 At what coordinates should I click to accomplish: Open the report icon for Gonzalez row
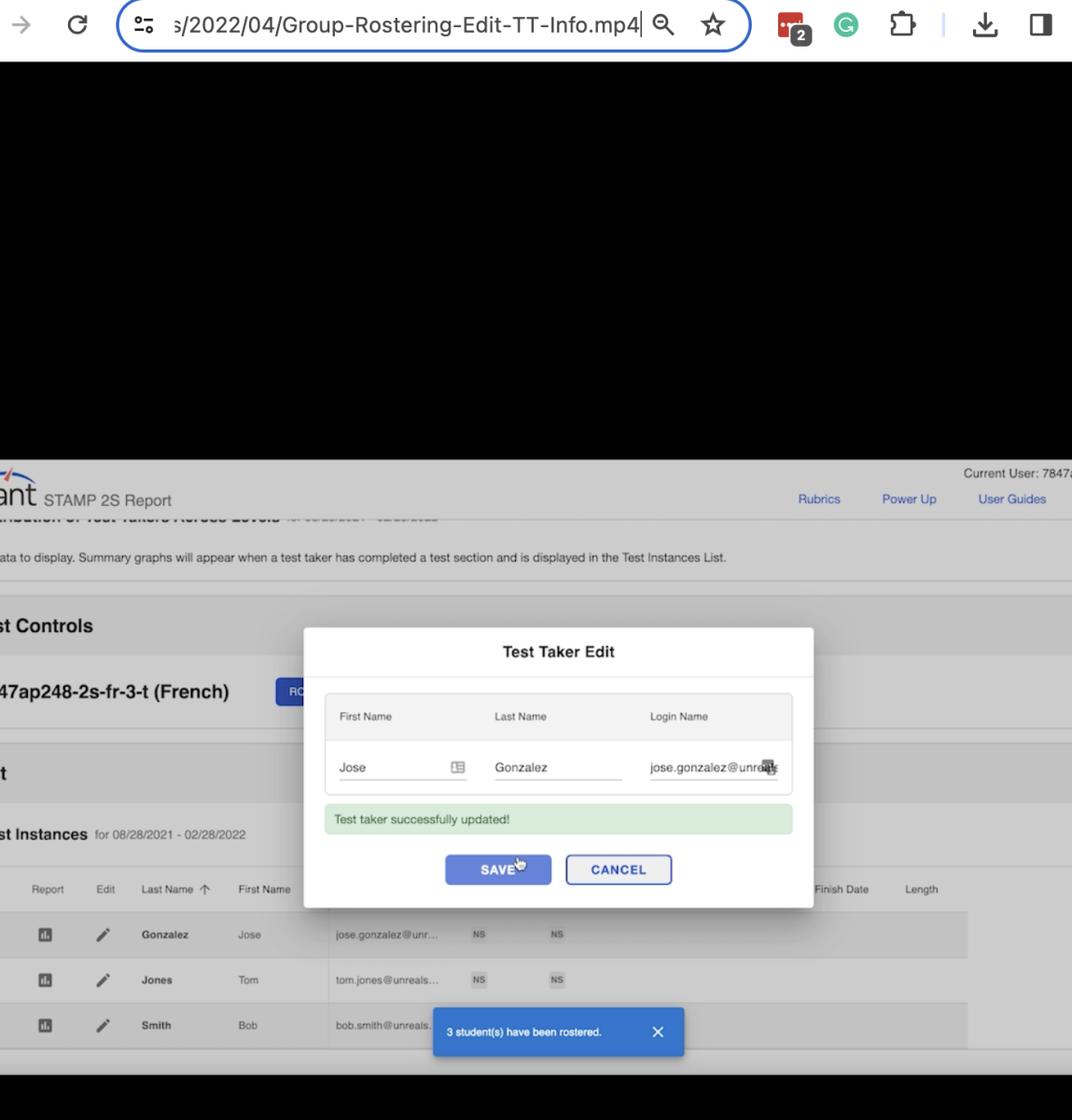point(45,934)
